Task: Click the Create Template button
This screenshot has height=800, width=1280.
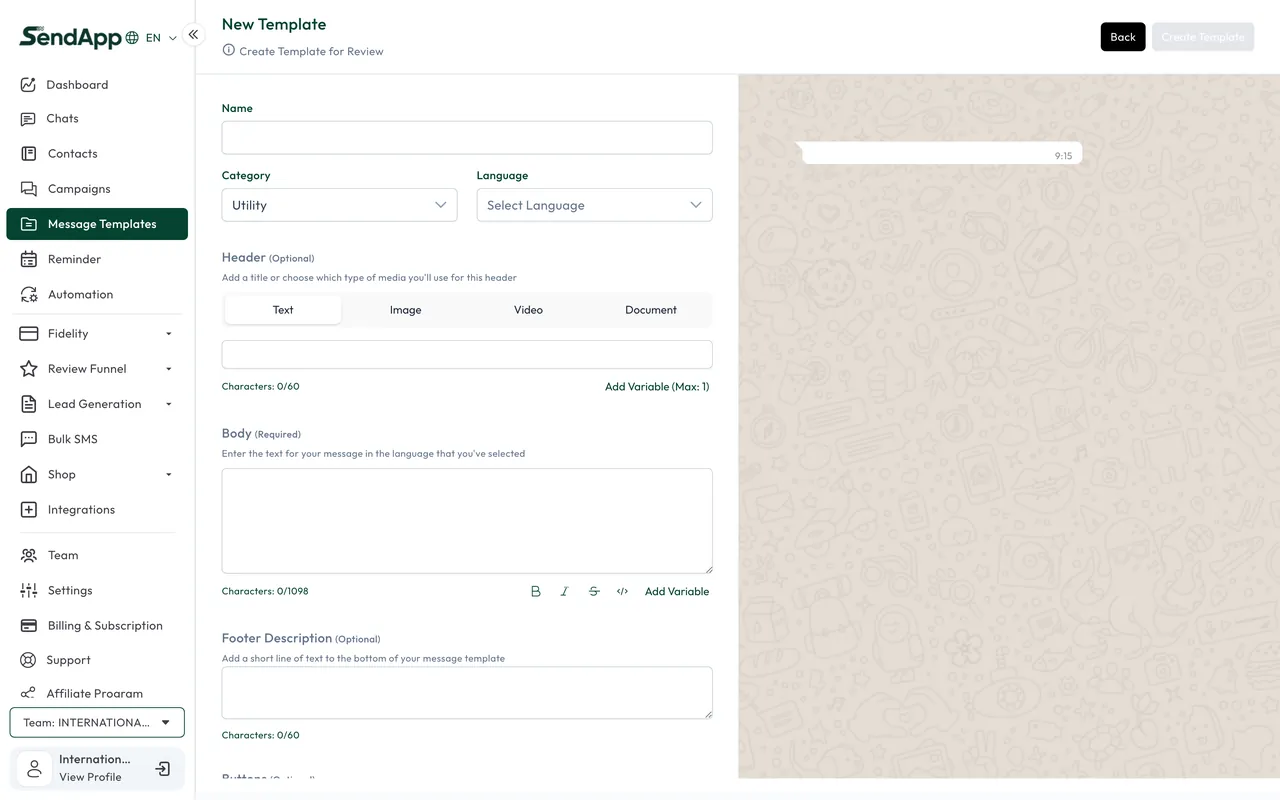Action: click(1203, 37)
